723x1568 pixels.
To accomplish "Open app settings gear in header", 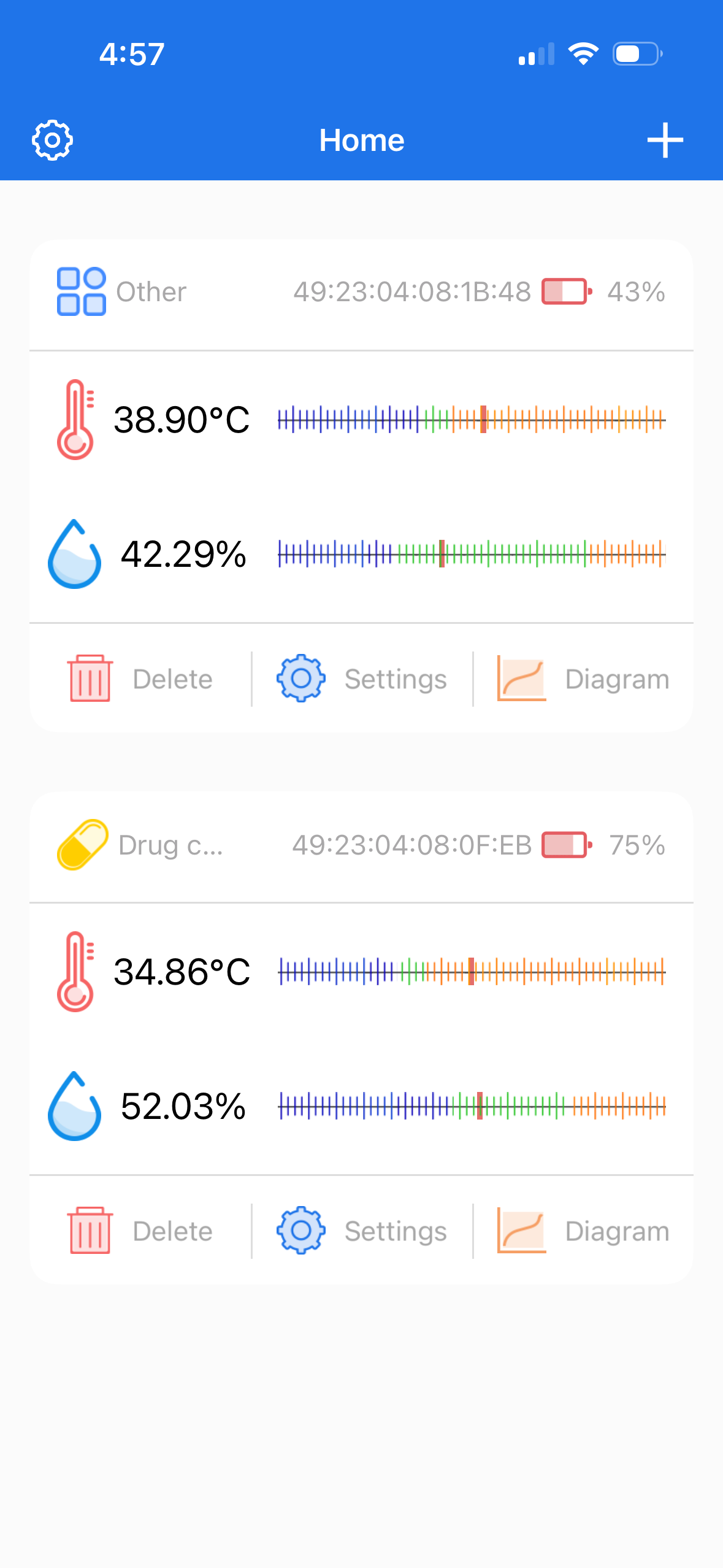I will [52, 140].
